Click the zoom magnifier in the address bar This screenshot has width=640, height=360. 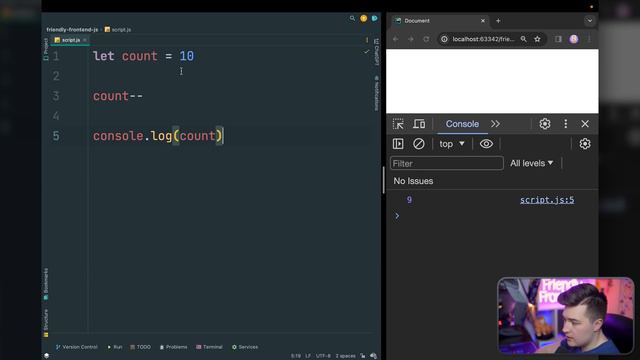pyautogui.click(x=523, y=39)
